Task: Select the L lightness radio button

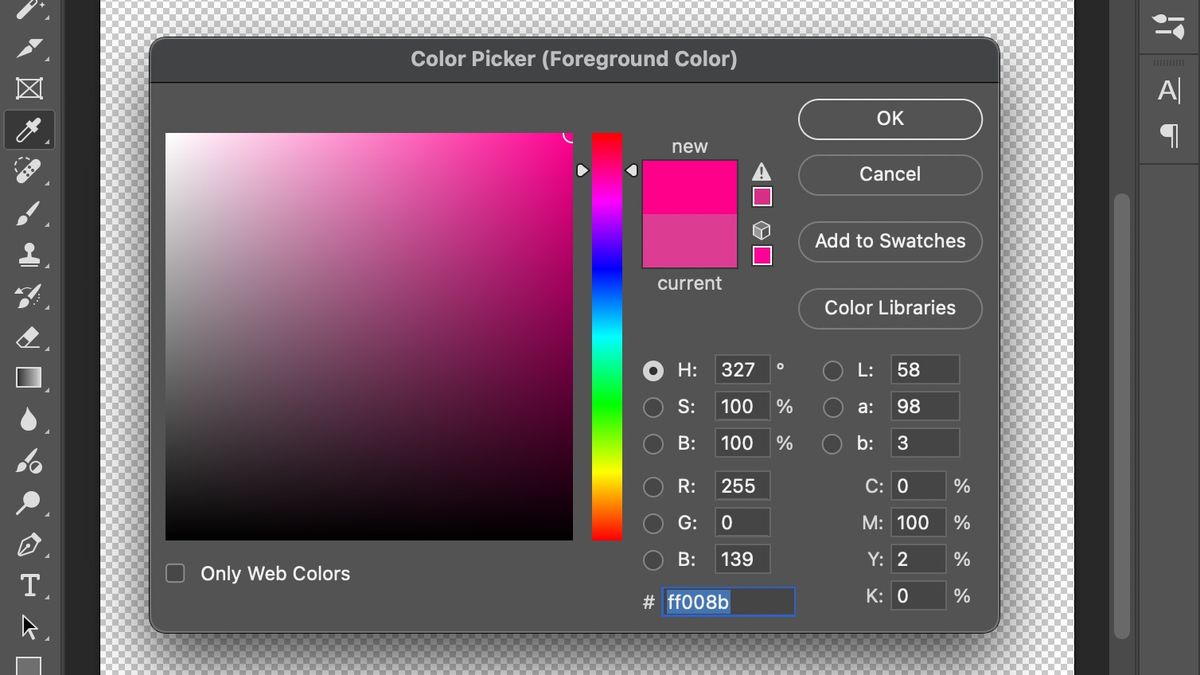Action: pos(832,371)
